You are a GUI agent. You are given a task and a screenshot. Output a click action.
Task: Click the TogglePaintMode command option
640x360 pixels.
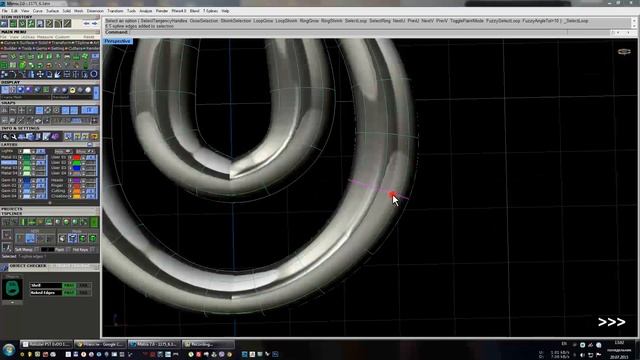click(467, 21)
